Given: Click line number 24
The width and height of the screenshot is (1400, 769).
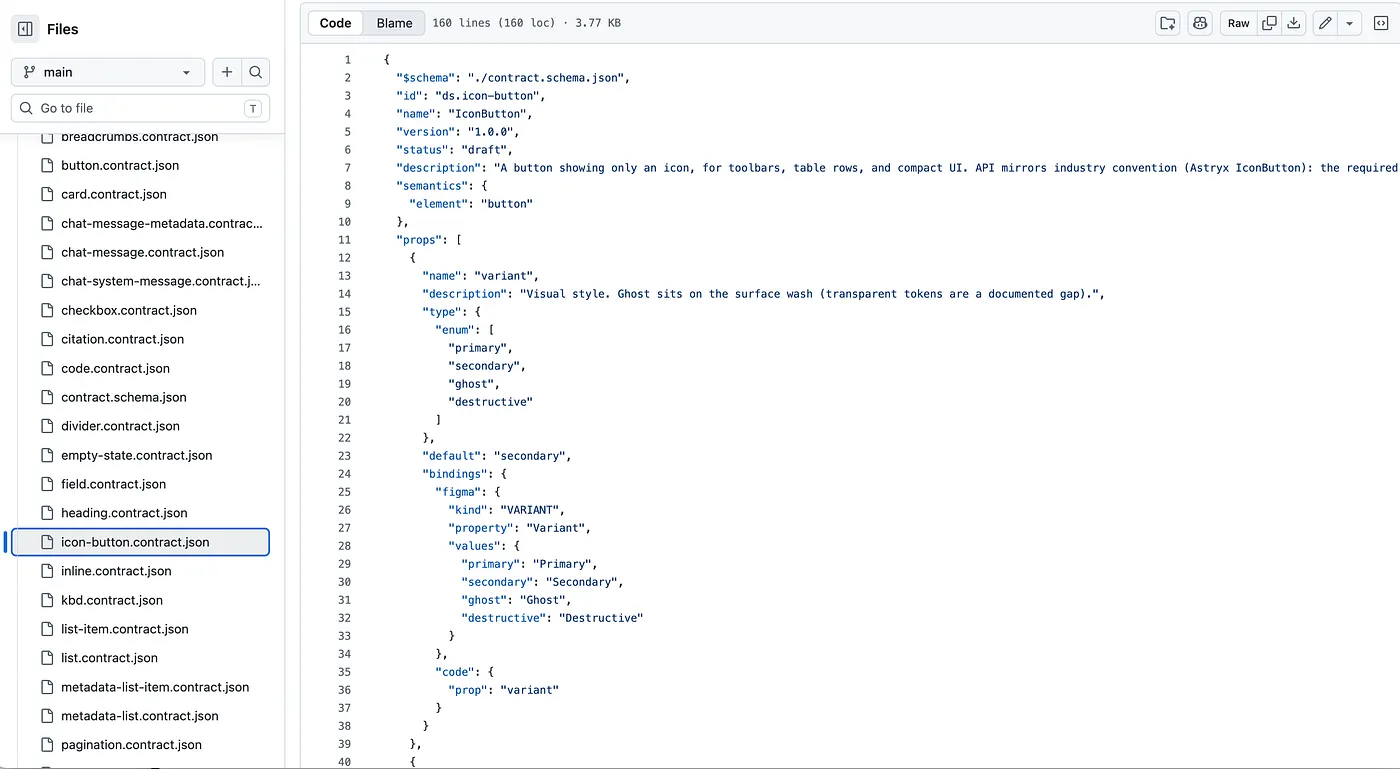Looking at the screenshot, I should pos(344,474).
